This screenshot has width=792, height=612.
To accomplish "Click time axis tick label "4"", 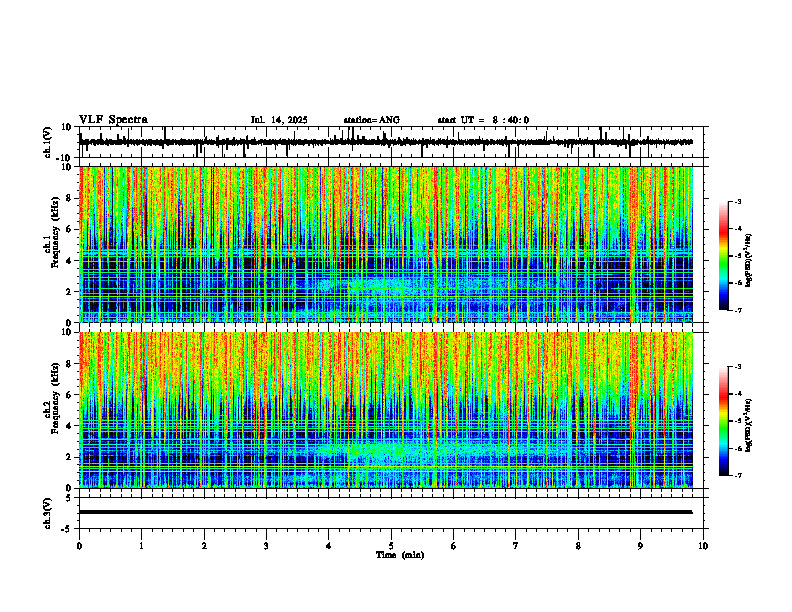I will point(329,546).
